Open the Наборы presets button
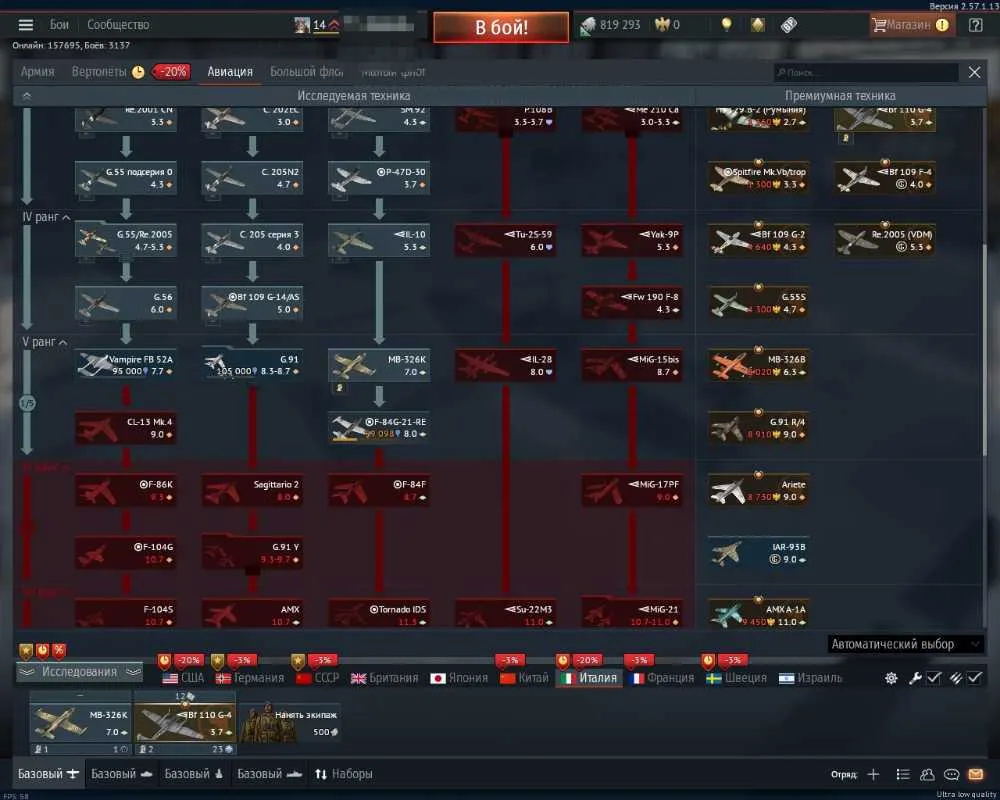The width and height of the screenshot is (1000, 800). pyautogui.click(x=344, y=774)
